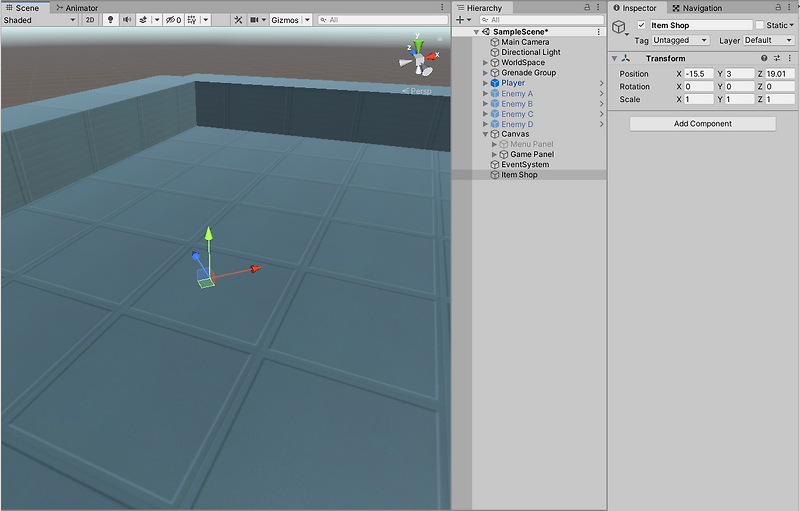Switch to the Inspector tab
The height and width of the screenshot is (511, 800).
(635, 8)
